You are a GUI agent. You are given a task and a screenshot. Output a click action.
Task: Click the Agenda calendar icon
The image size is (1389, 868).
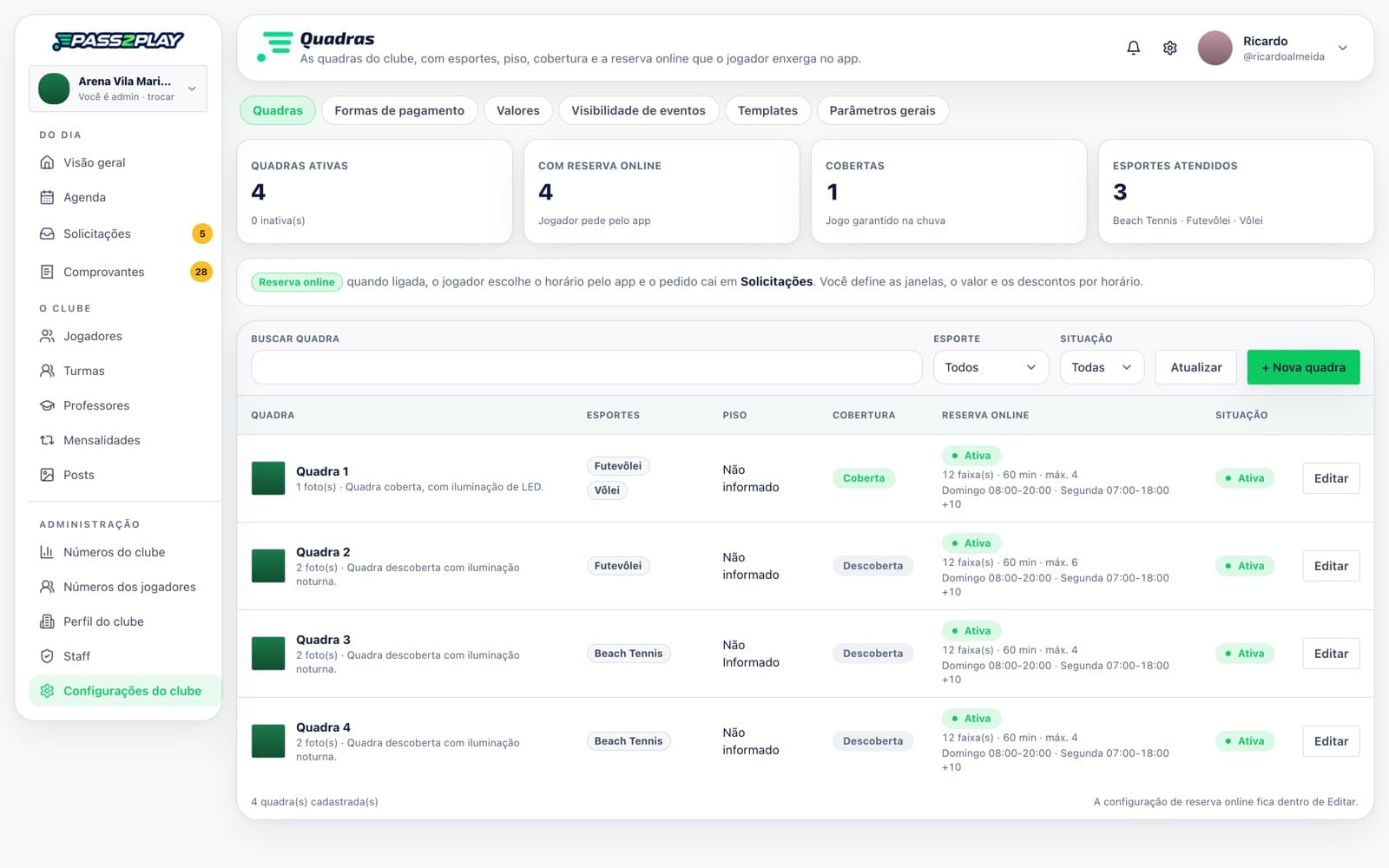[x=47, y=197]
